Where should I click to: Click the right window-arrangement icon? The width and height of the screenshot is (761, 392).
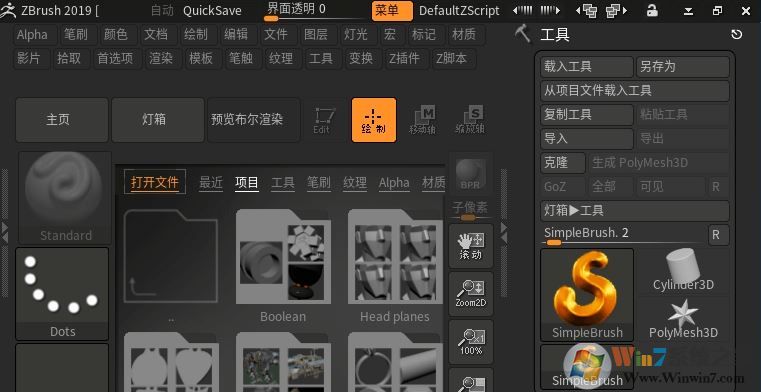pyautogui.click(x=616, y=10)
